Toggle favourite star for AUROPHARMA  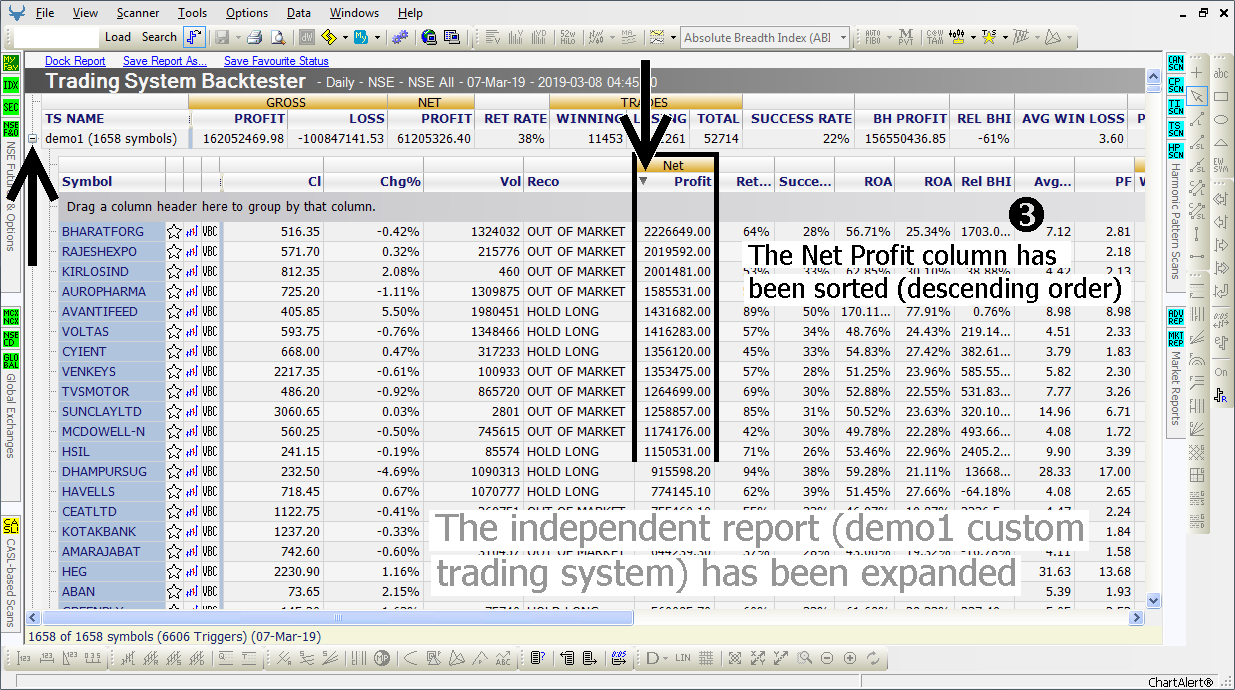(174, 291)
